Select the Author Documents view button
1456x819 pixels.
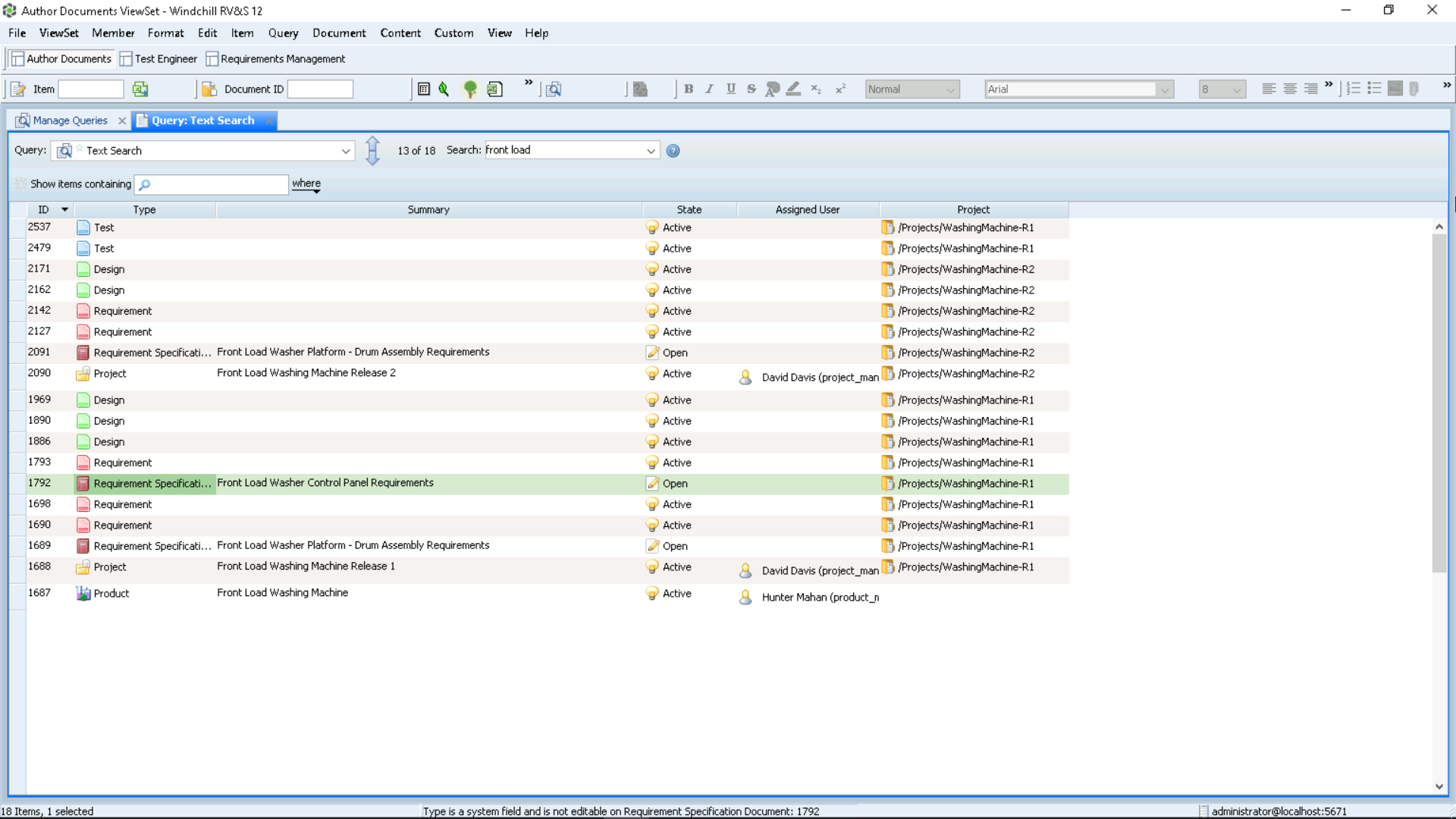pos(61,59)
